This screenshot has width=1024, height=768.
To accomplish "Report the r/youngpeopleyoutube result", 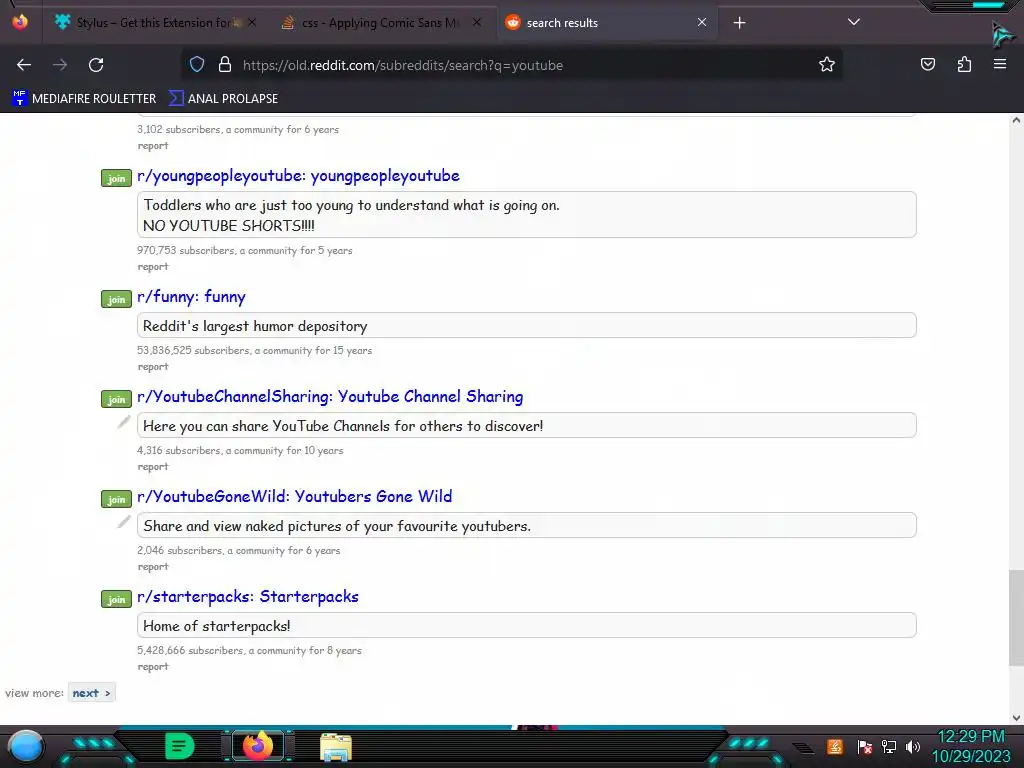I will click(153, 266).
